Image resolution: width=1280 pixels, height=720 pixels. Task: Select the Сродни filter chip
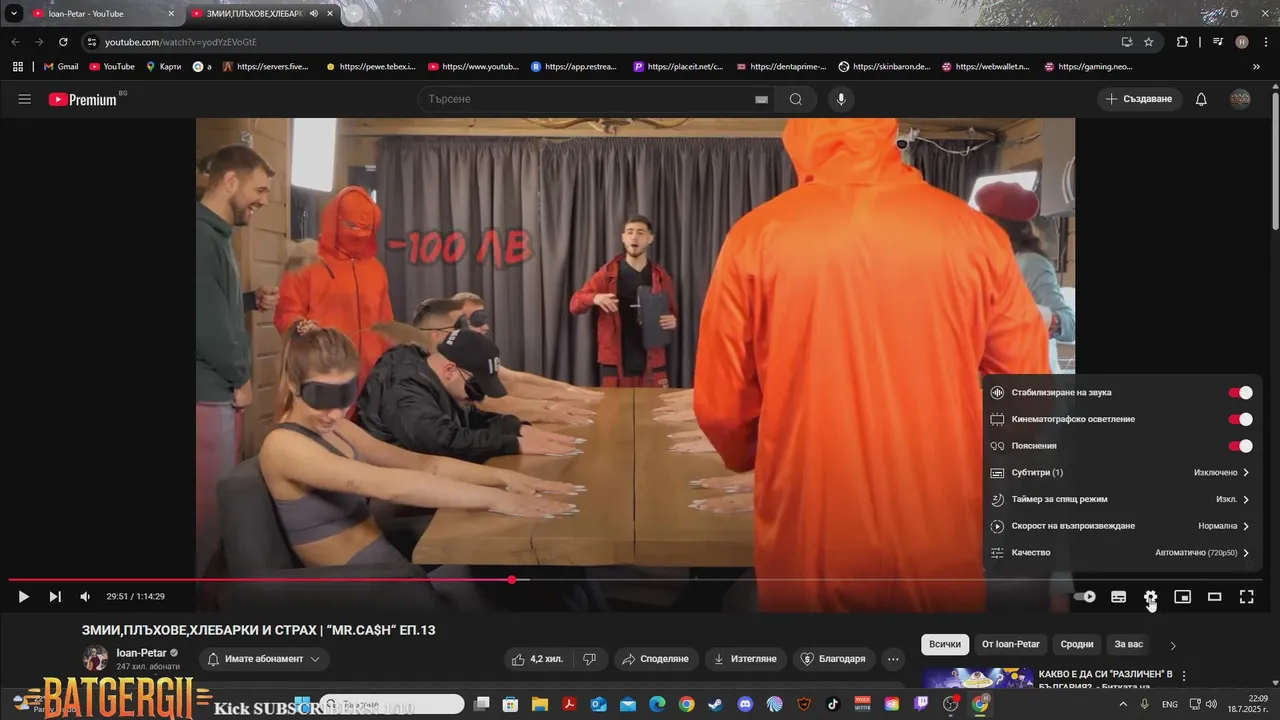click(x=1077, y=645)
